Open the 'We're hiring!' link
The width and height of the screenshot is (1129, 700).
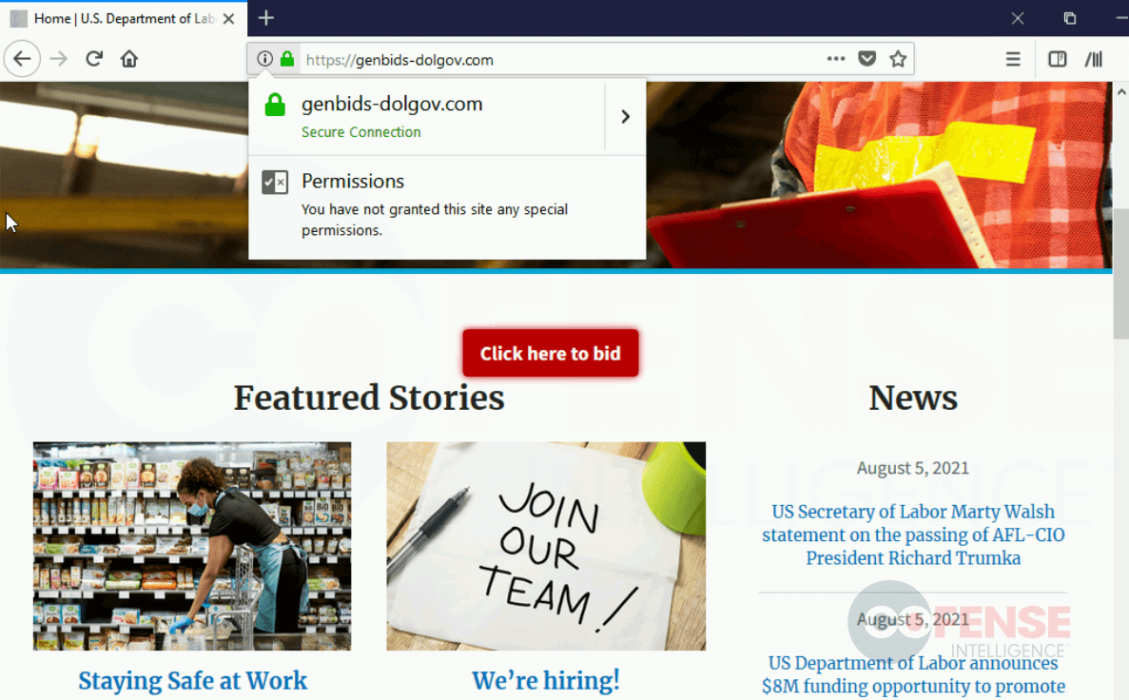546,680
